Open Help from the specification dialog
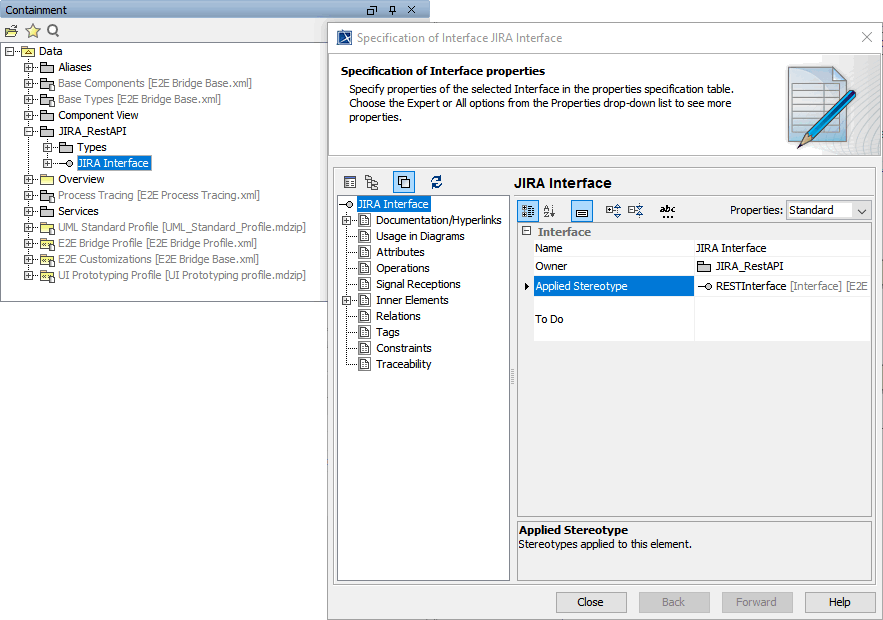The width and height of the screenshot is (883, 620). pos(839,602)
